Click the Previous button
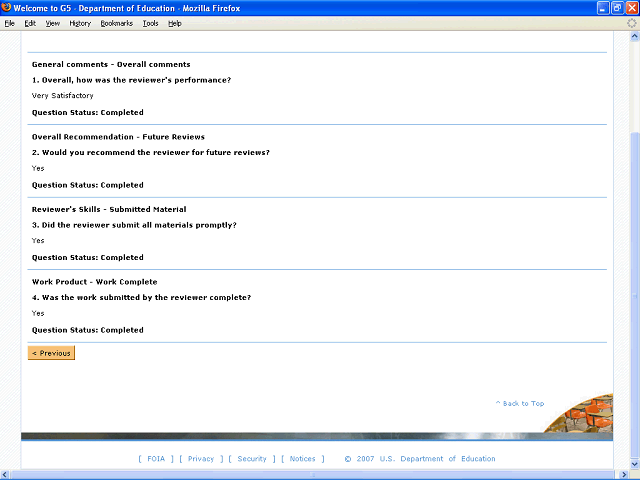The width and height of the screenshot is (640, 480). click(51, 353)
